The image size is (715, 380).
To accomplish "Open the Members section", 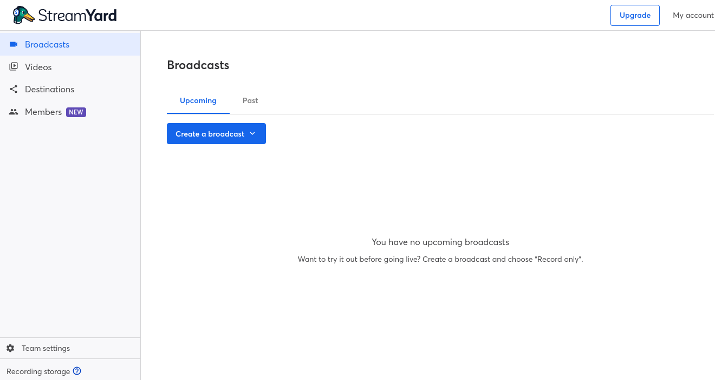I will [70, 112].
